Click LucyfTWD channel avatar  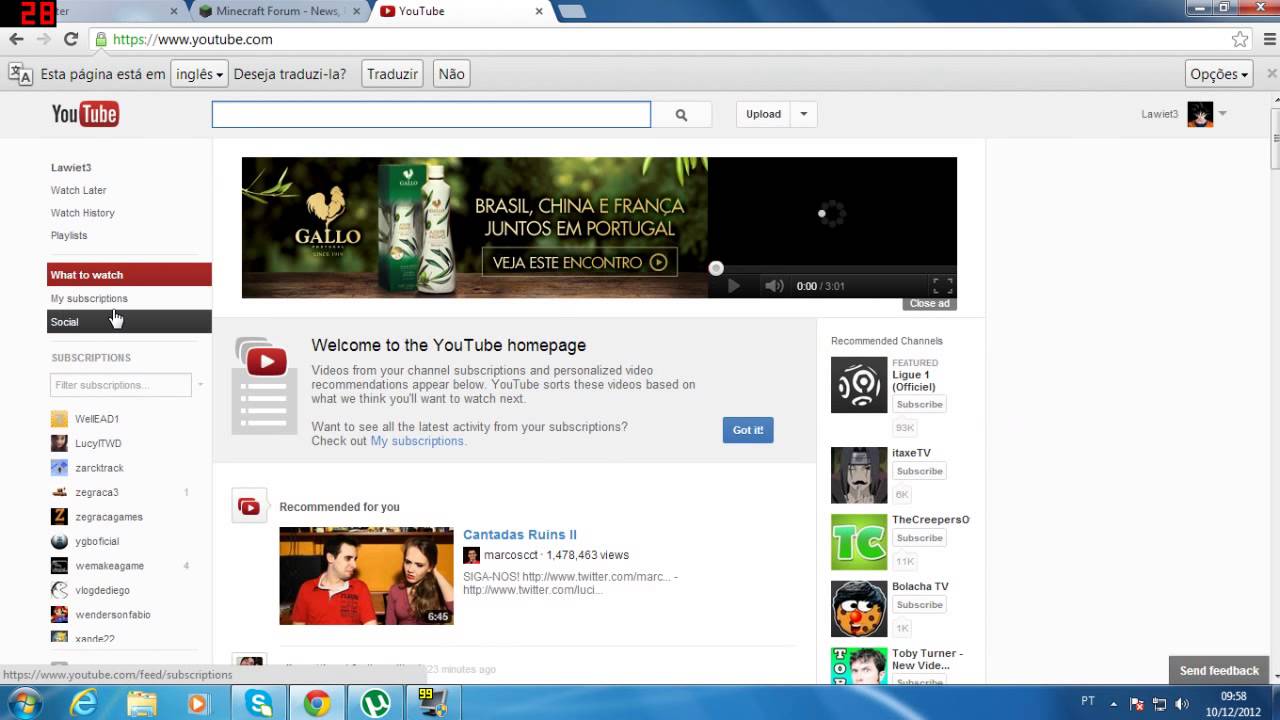coord(60,443)
